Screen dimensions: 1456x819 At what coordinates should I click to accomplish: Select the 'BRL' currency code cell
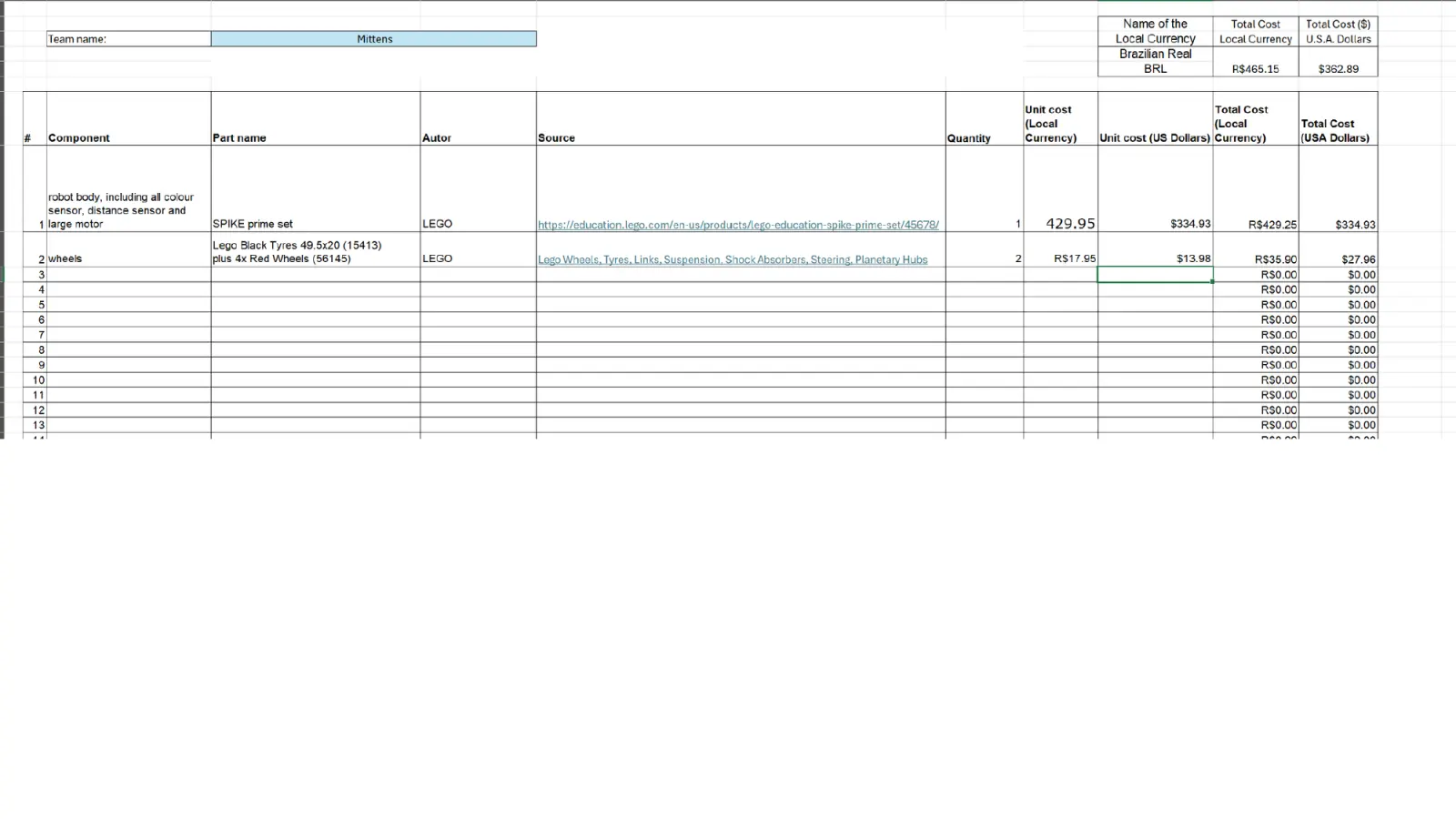[1156, 68]
